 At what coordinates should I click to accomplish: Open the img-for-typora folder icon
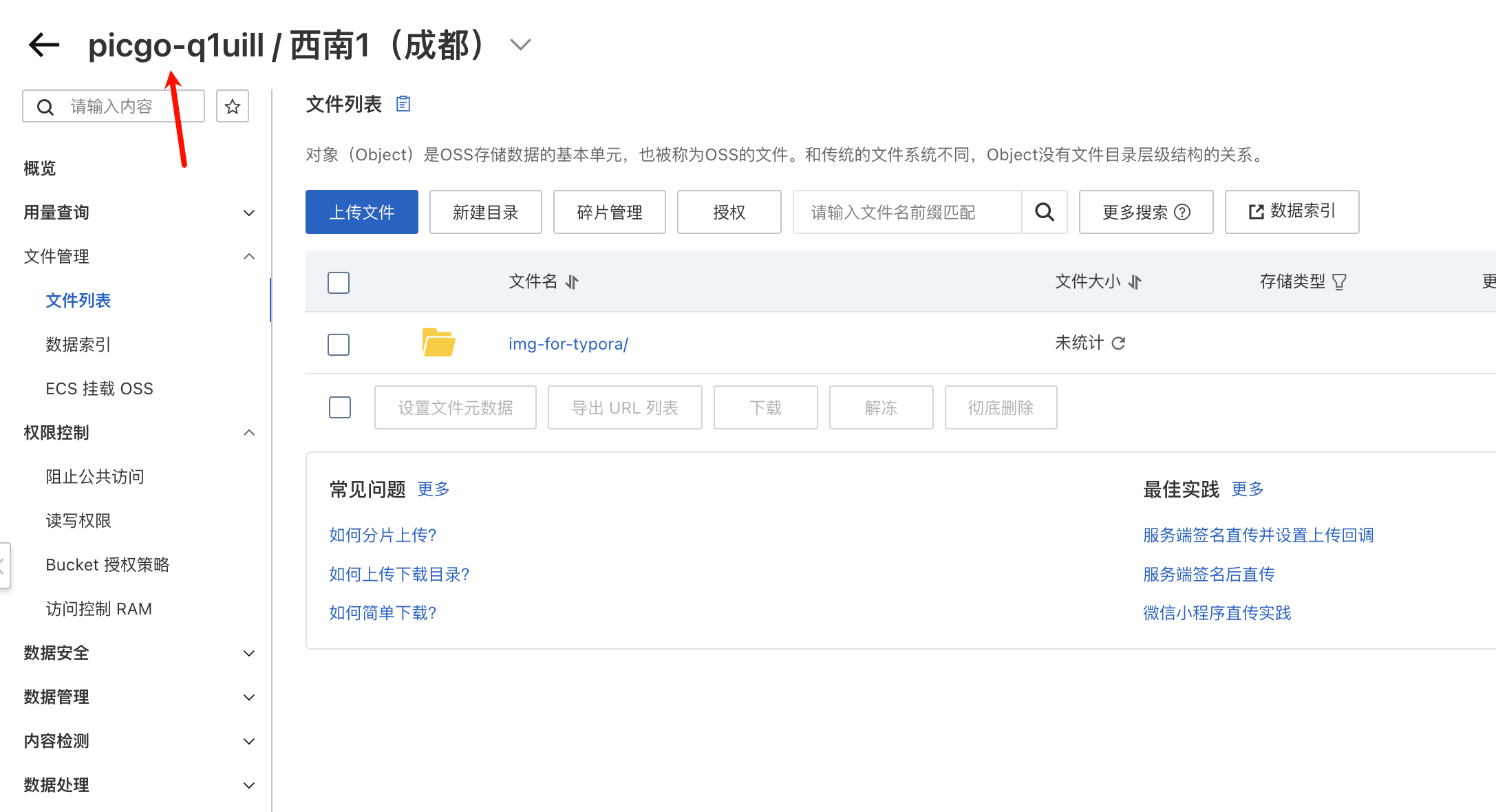coord(439,342)
